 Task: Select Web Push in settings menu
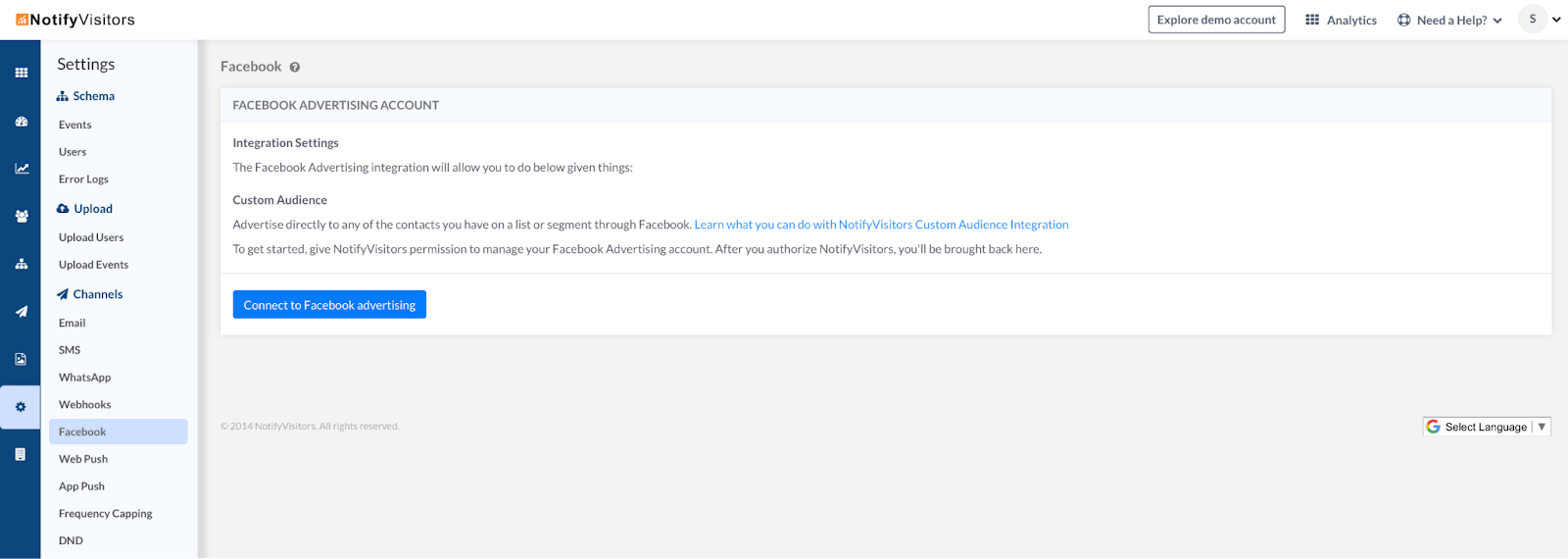[83, 459]
